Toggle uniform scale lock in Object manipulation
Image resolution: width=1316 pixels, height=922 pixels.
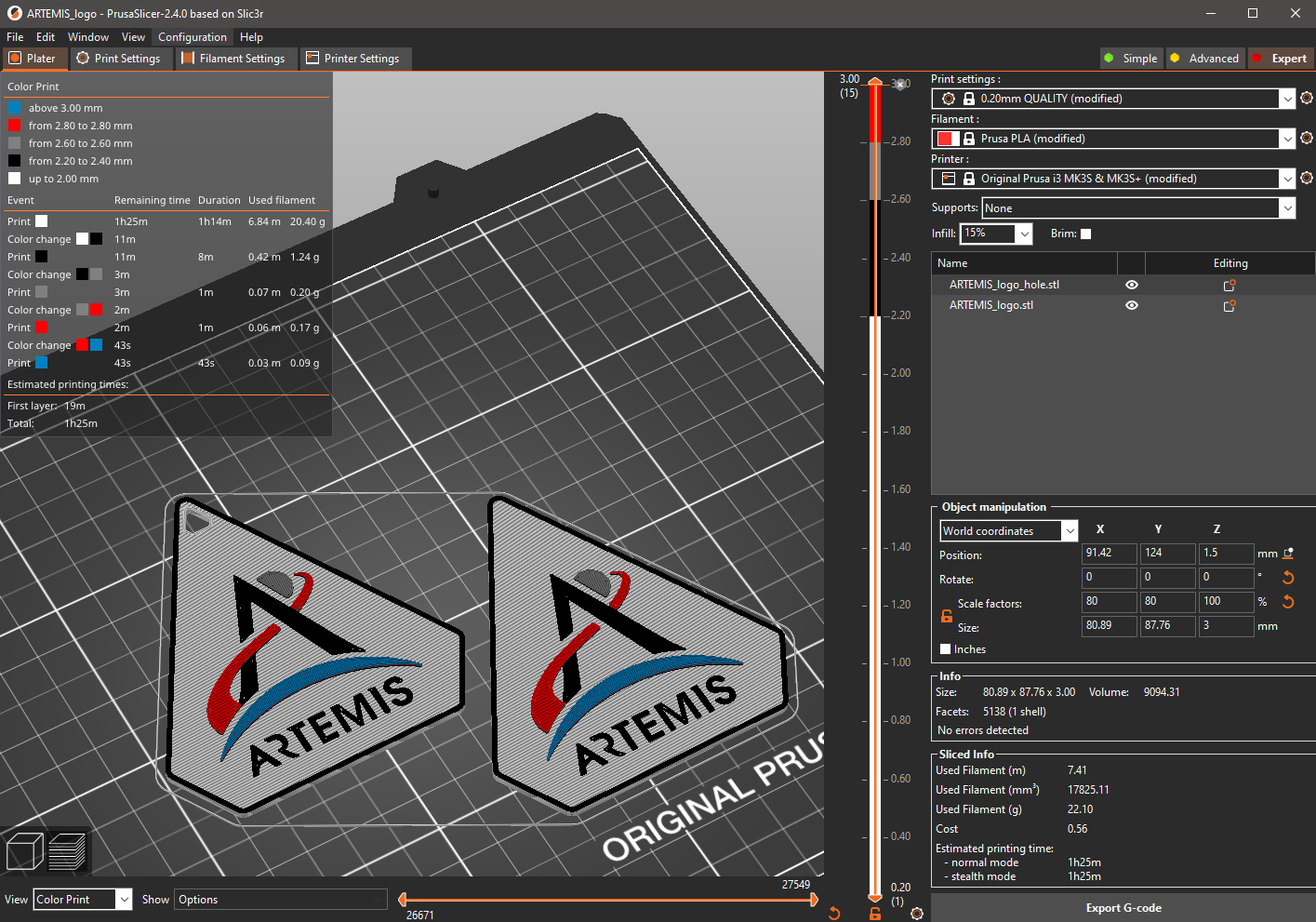tap(947, 616)
